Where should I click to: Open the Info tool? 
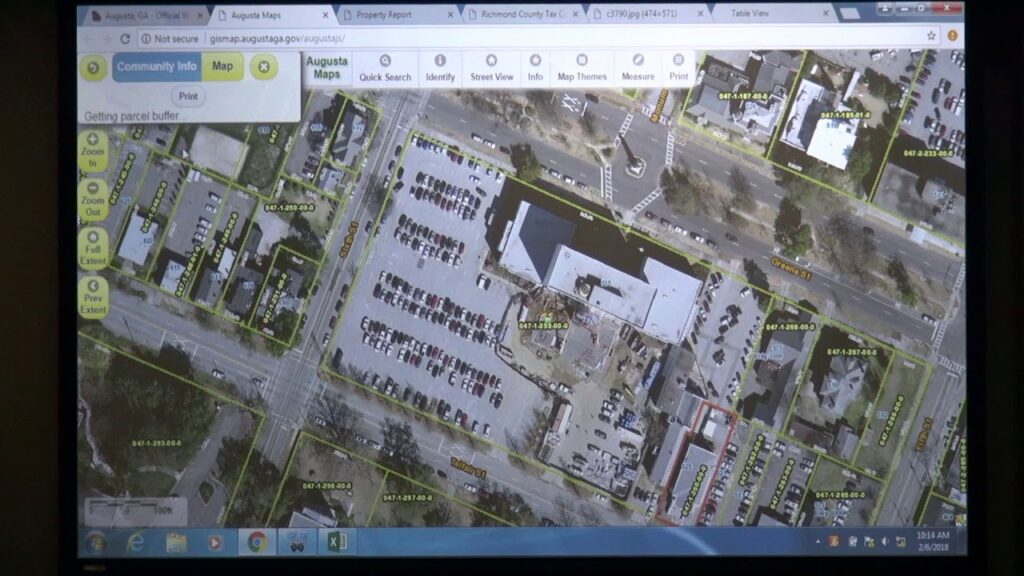pos(535,68)
